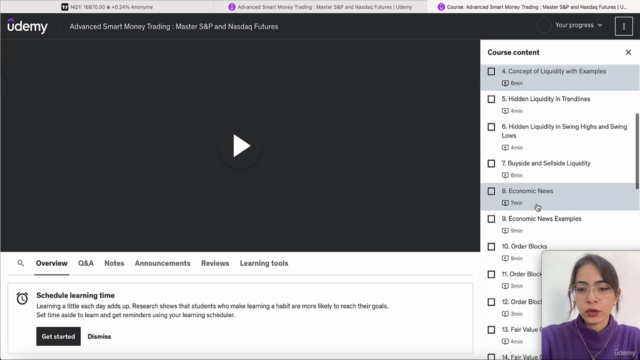Switch to second Advanced Smart Money Trading tab

320,7
